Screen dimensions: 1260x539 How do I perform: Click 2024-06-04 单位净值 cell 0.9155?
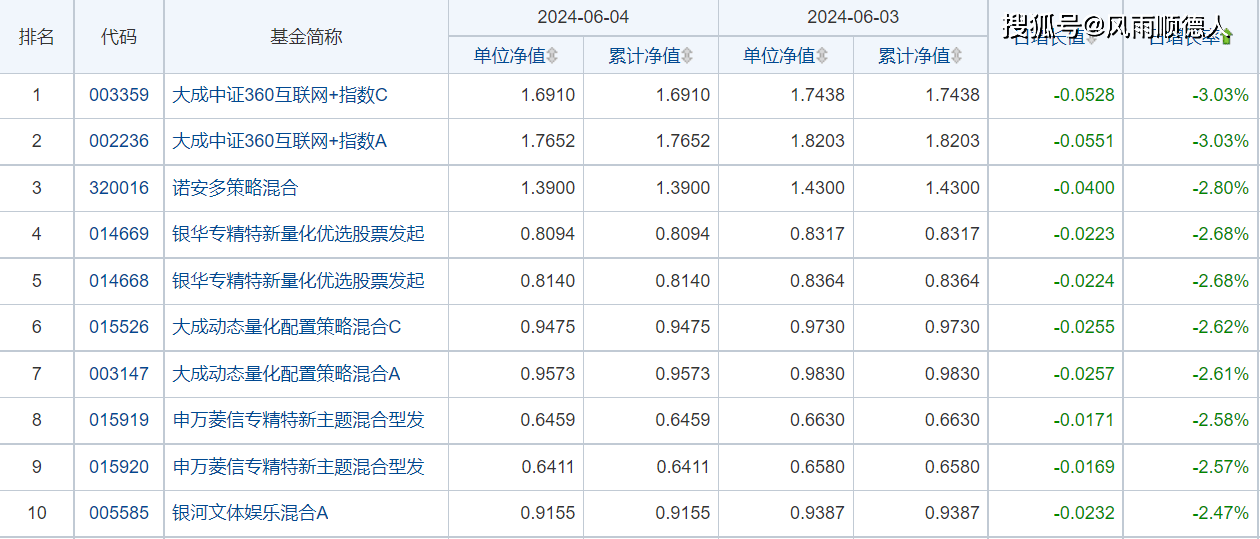pyautogui.click(x=548, y=513)
